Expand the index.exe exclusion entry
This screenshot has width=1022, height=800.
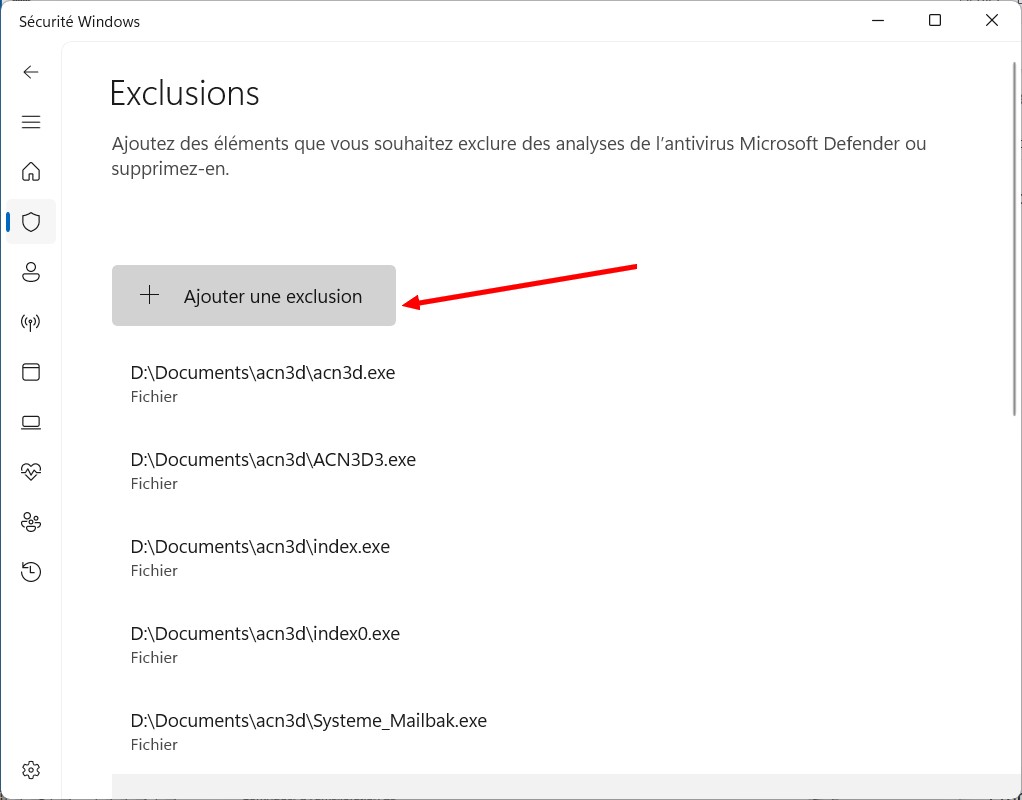[260, 557]
